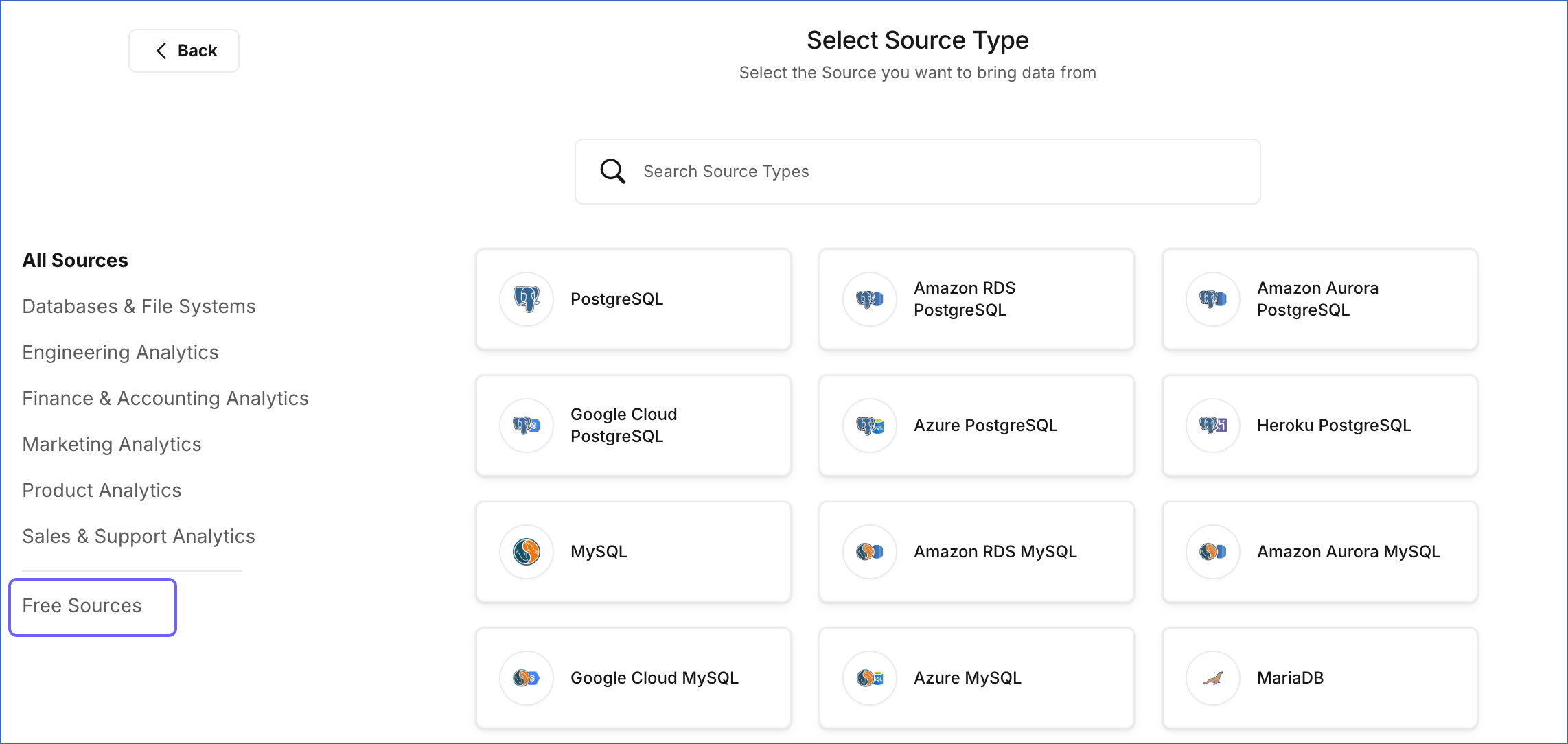This screenshot has height=744, width=1568.
Task: Choose the MySQL source label
Action: (x=599, y=552)
